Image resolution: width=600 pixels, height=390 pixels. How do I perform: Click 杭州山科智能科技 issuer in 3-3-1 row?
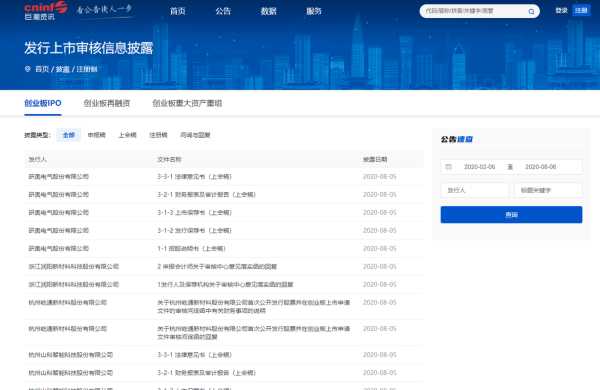point(71,355)
